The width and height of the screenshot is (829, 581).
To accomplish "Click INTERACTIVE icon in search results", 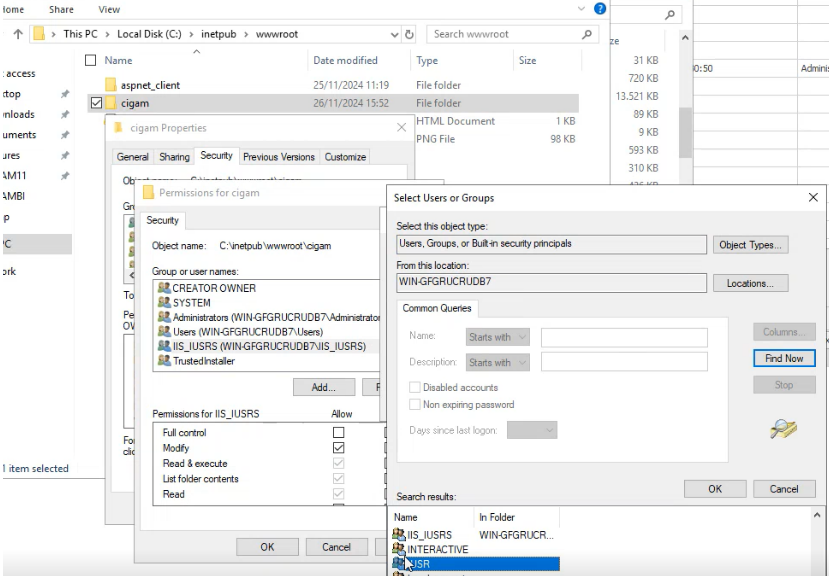I will tap(399, 549).
